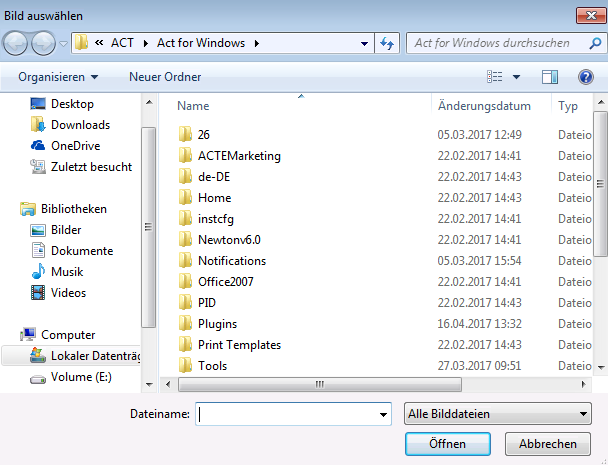Click date 05.03.2017 15:54 of Notifications
Screen dimensions: 608x465
479,261
